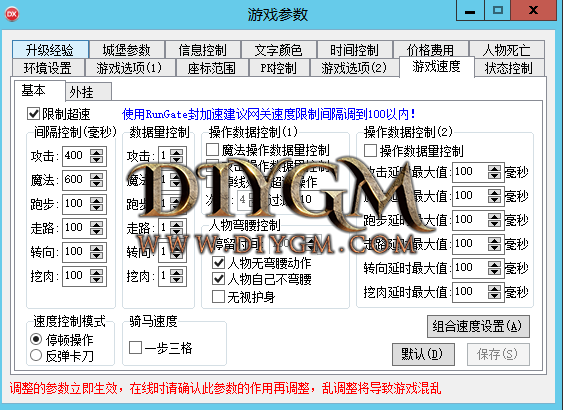Increase 走路 data amount spinner up arrow
The image size is (563, 410).
pos(176,225)
